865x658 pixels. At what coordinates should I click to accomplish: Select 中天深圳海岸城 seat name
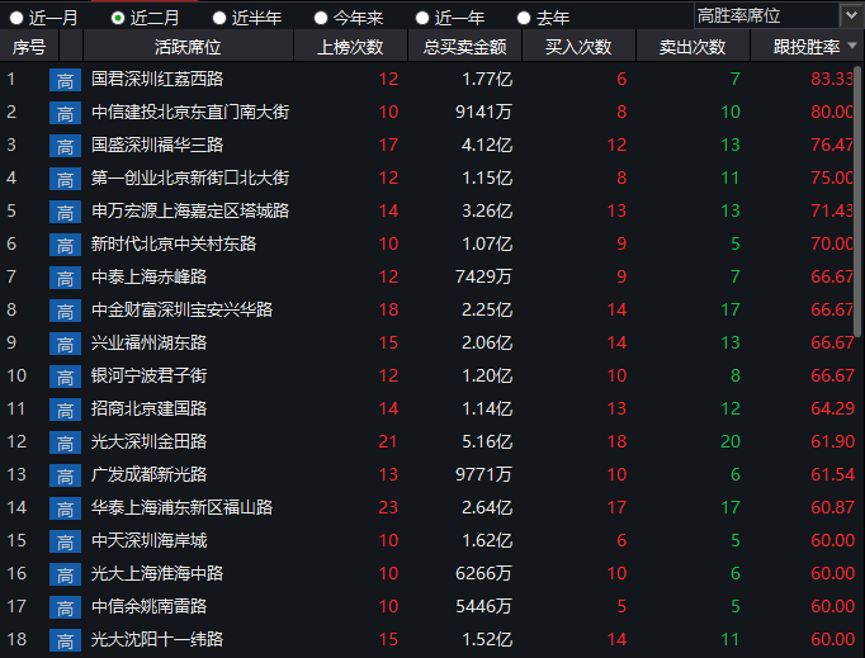tap(149, 541)
